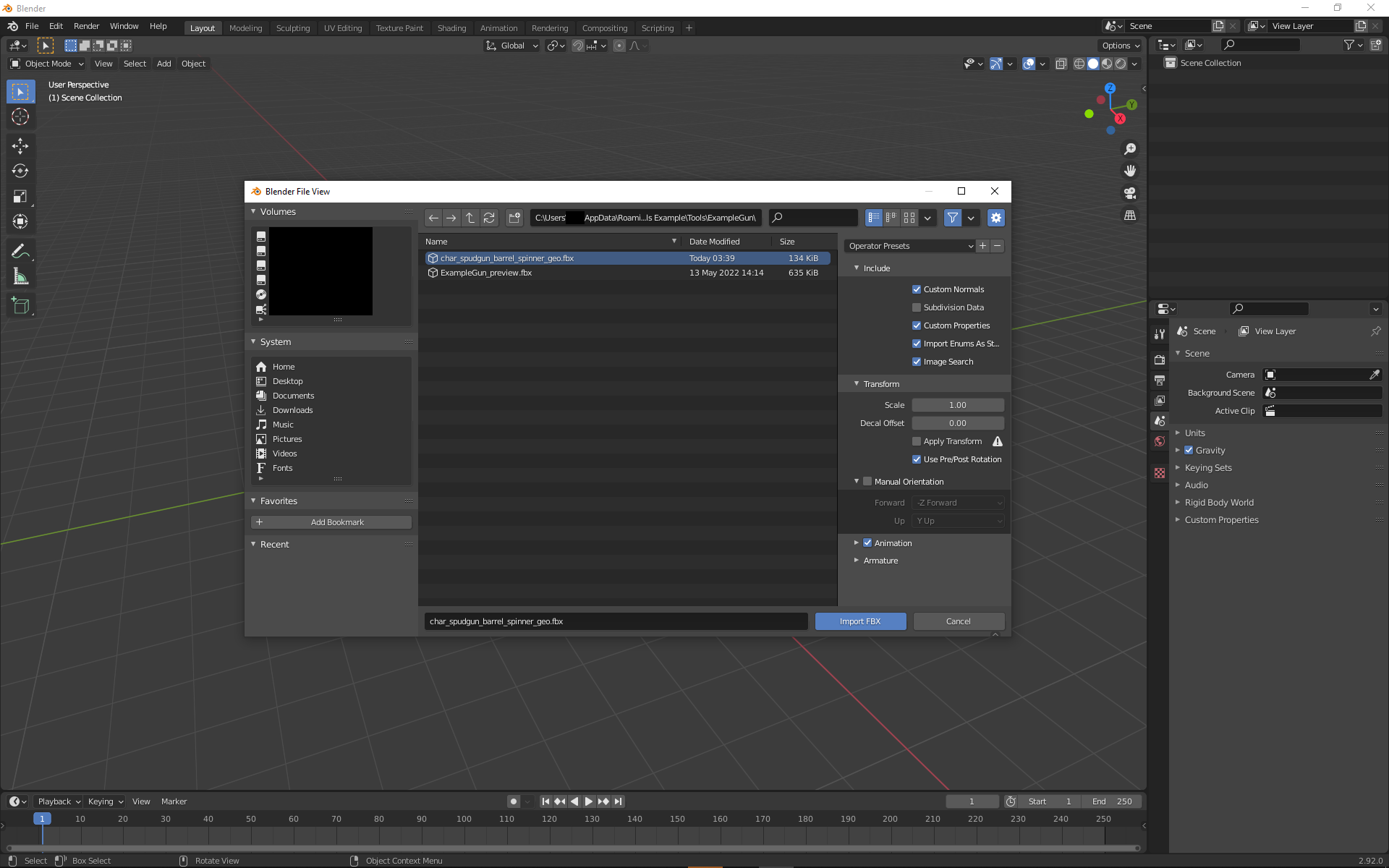Go back with the file browser back arrow

(x=433, y=218)
